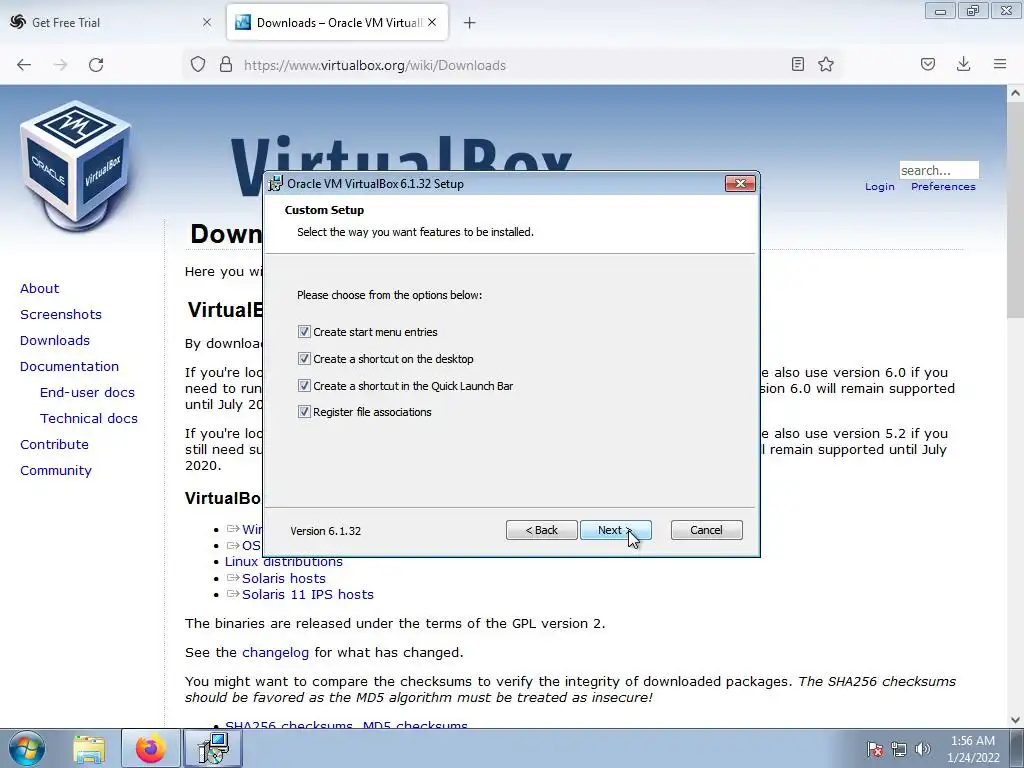Viewport: 1024px width, 768px height.
Task: Open the Action Center flag icon
Action: point(874,749)
